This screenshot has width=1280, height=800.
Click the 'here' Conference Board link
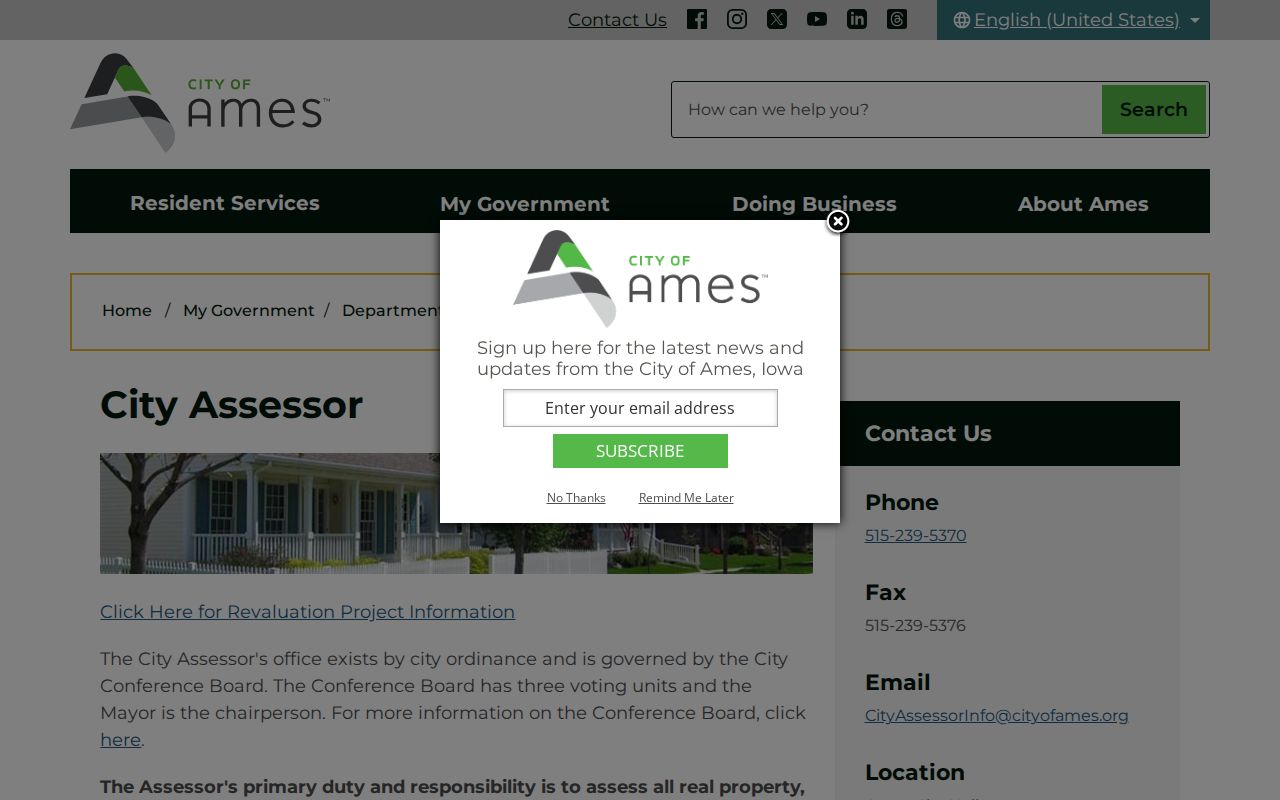[120, 740]
